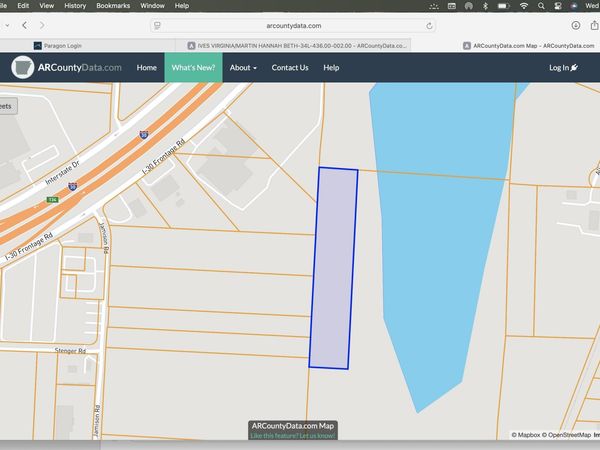
Task: Open Control Center icon in menu bar
Action: 558,6
